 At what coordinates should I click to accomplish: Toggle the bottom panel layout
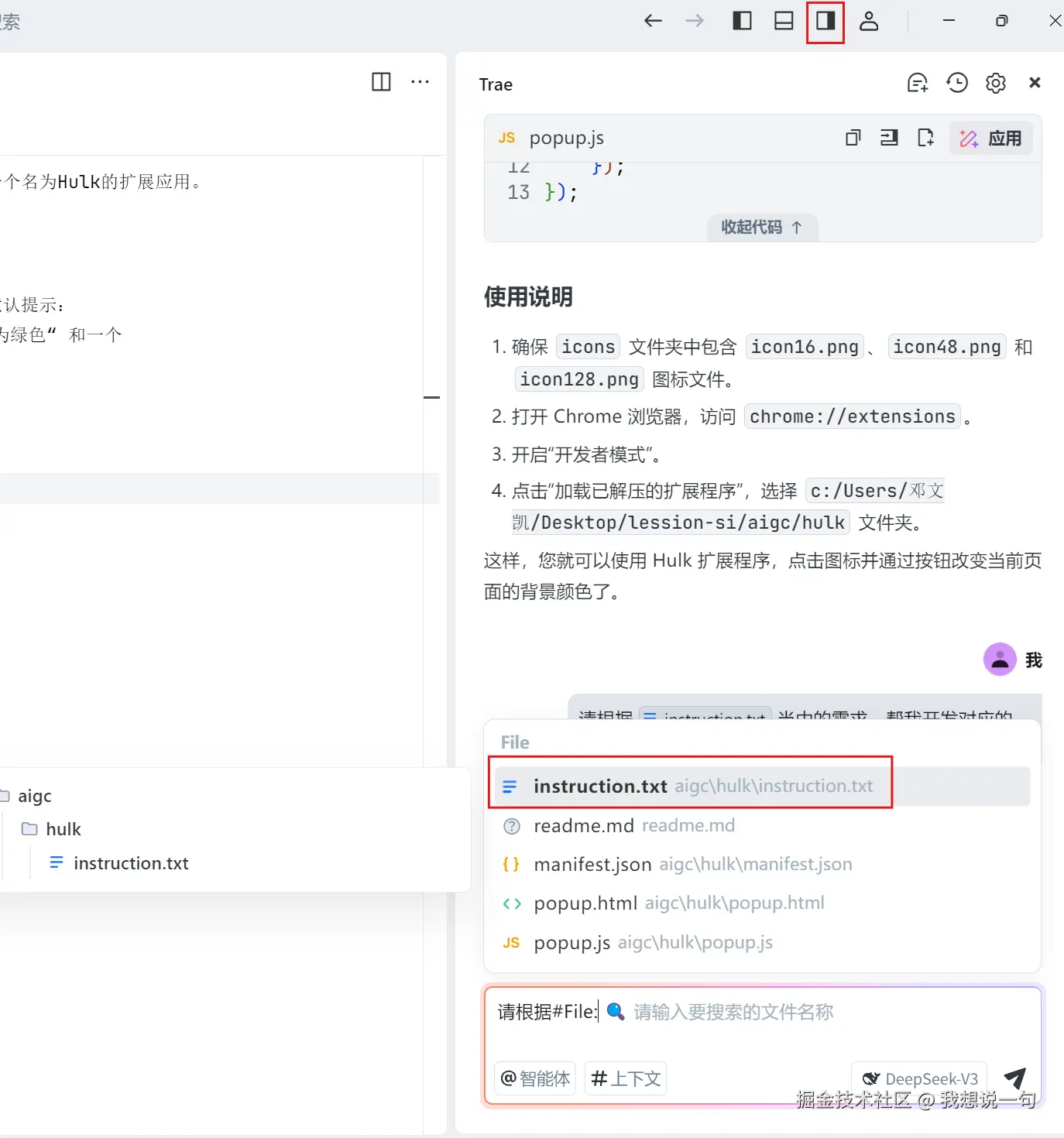click(784, 21)
